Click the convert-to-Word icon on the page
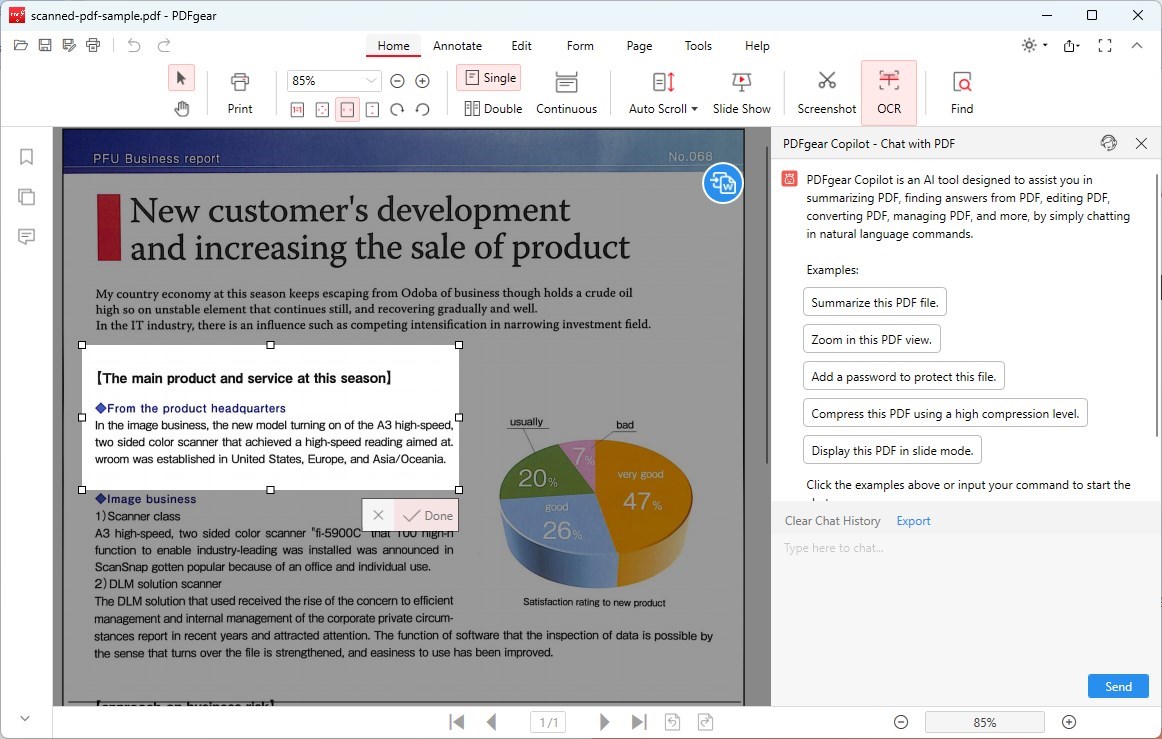This screenshot has width=1162, height=739. pos(722,183)
